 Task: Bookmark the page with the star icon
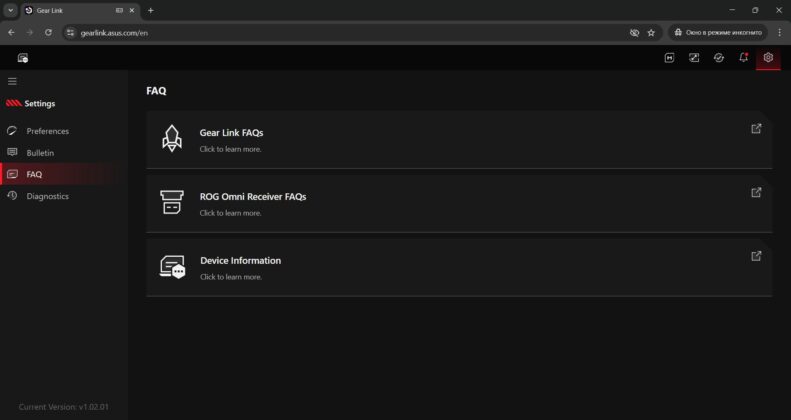point(651,33)
